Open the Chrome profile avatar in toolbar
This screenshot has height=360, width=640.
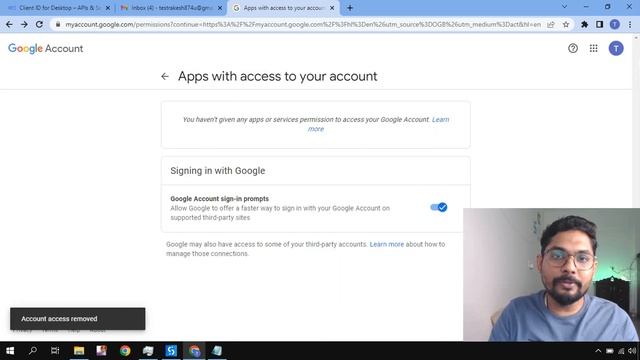(615, 24)
